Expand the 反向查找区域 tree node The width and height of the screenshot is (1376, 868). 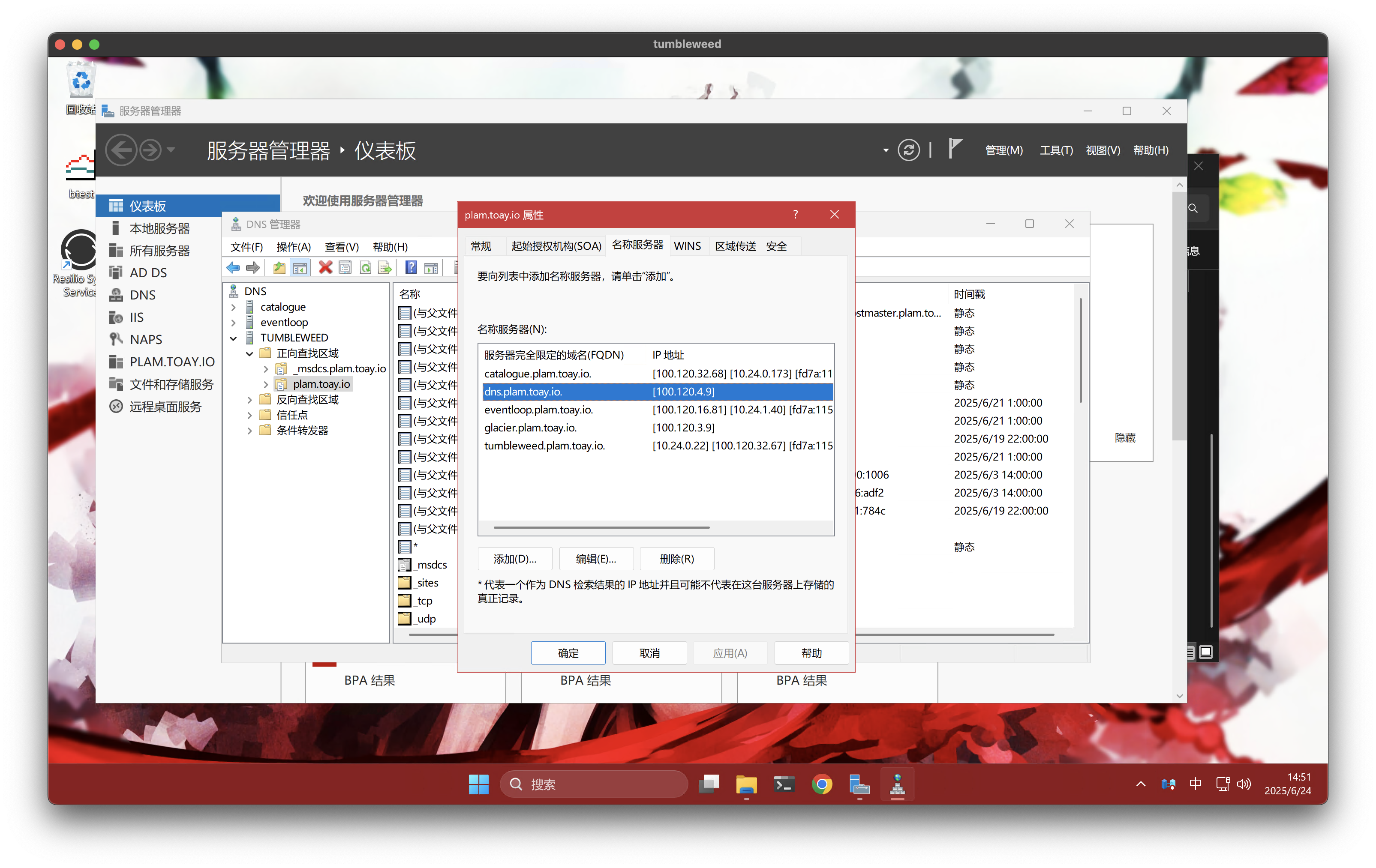pos(249,400)
